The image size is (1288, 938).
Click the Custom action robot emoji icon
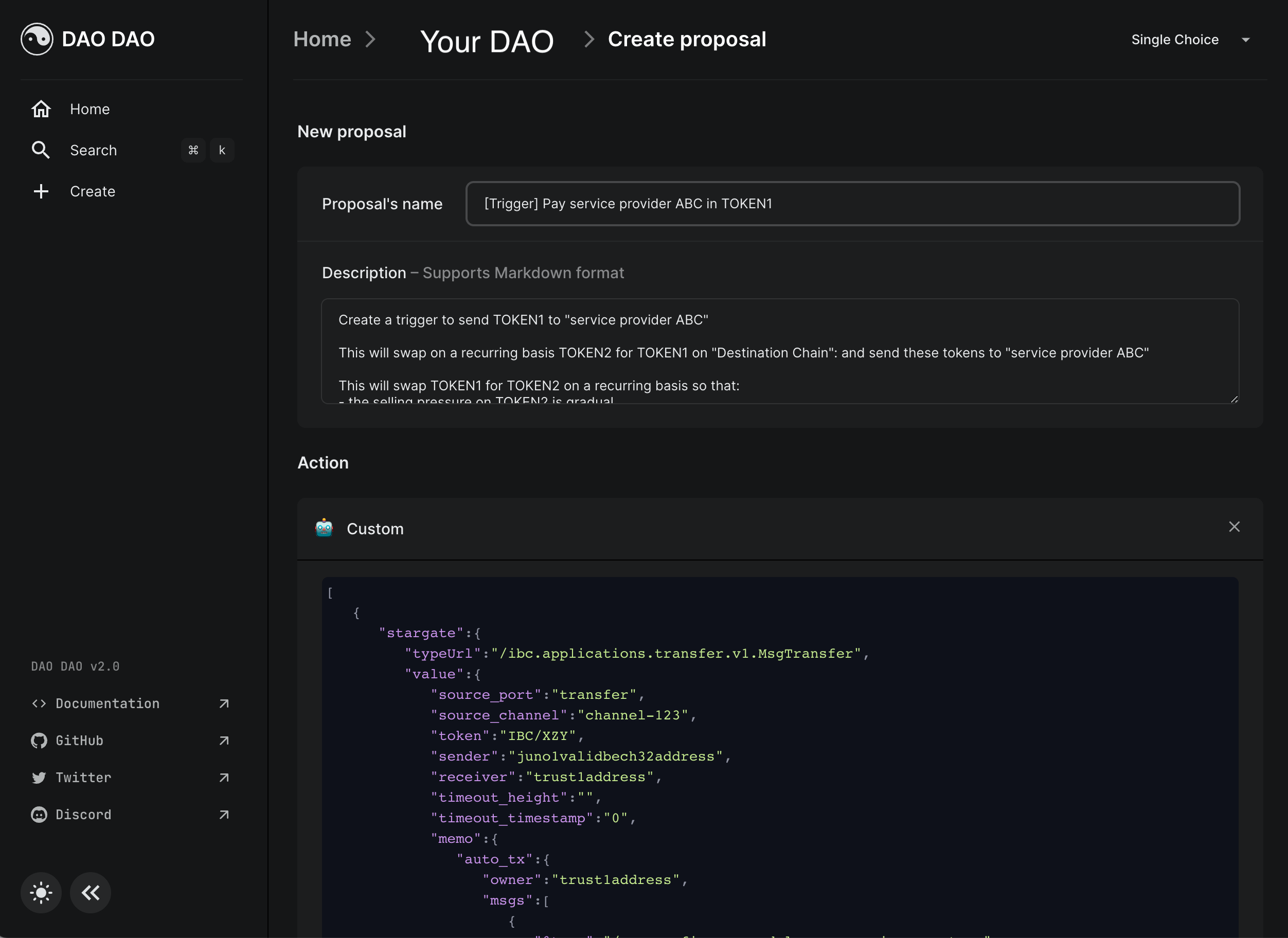324,528
